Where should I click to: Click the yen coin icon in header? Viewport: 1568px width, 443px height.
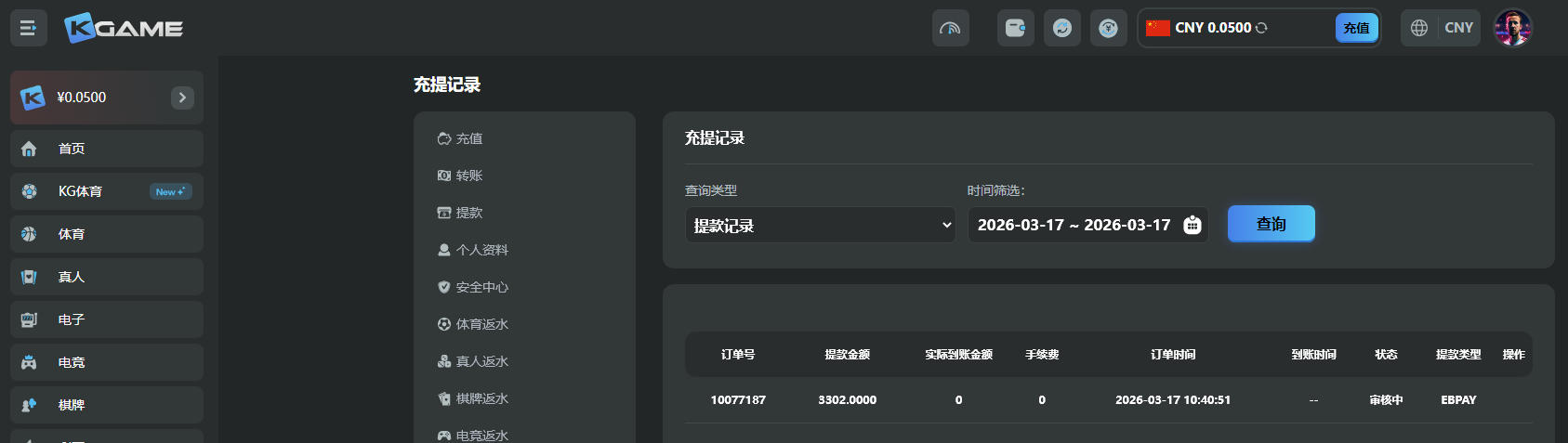coord(1108,28)
